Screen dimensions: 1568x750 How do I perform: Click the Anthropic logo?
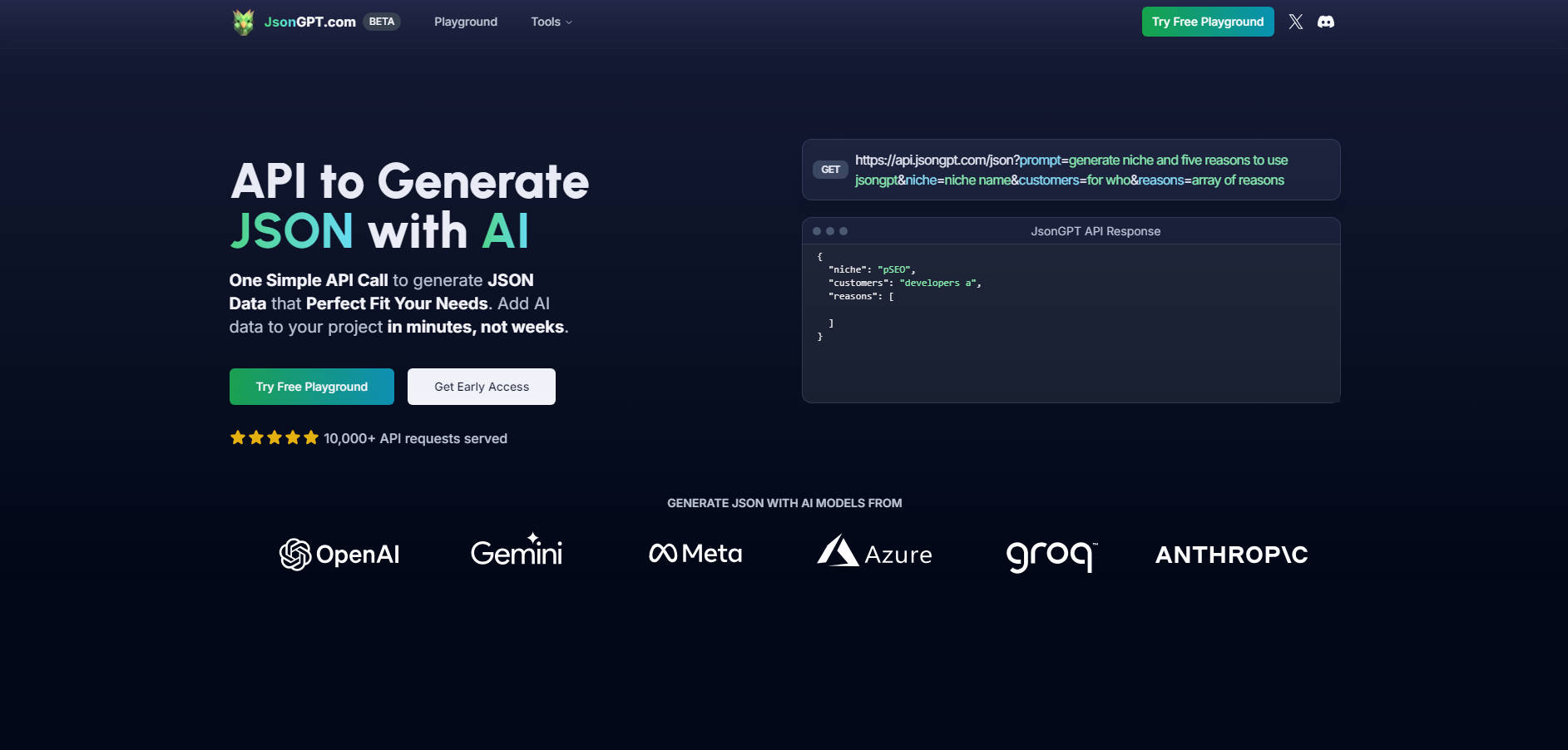point(1231,555)
